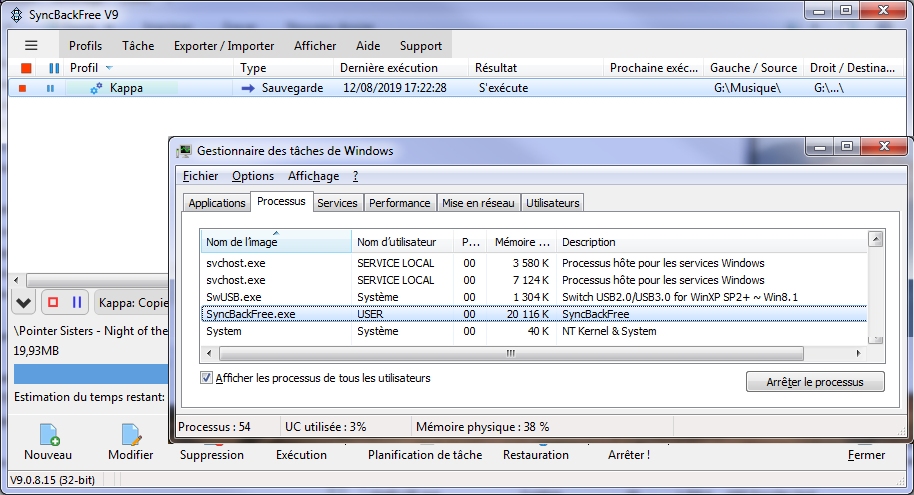This screenshot has width=914, height=495.
Task: Click the Kappa: Copie status label
Action: (x=133, y=303)
